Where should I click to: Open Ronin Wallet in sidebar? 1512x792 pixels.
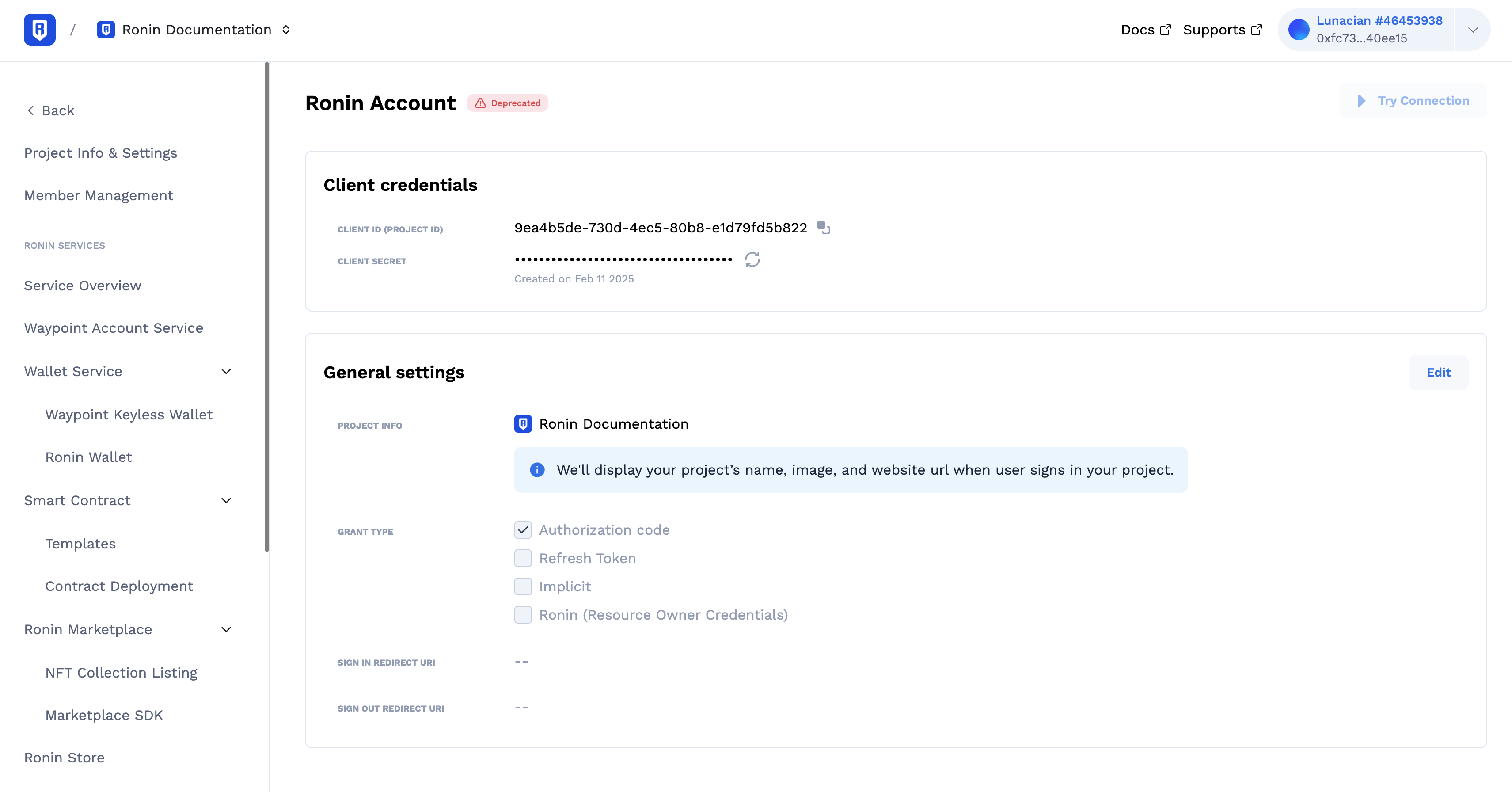[89, 457]
